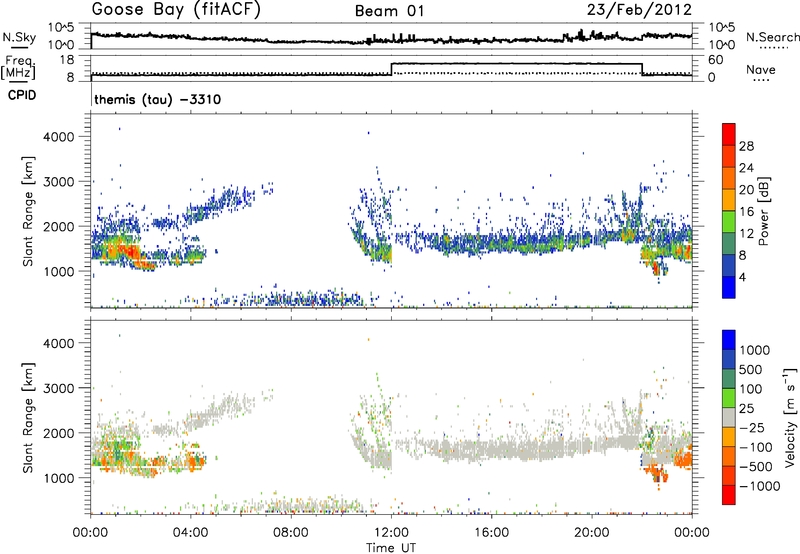The height and width of the screenshot is (554, 800).
Task: Click the light green Power colorbar segment near 12
Action: 729,222
